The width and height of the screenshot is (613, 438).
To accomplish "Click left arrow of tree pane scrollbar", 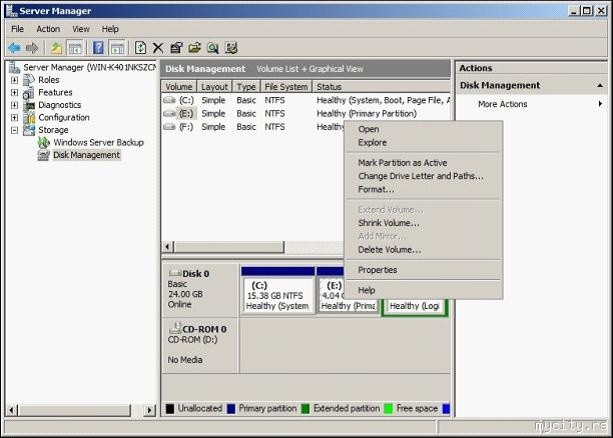I will click(x=11, y=411).
